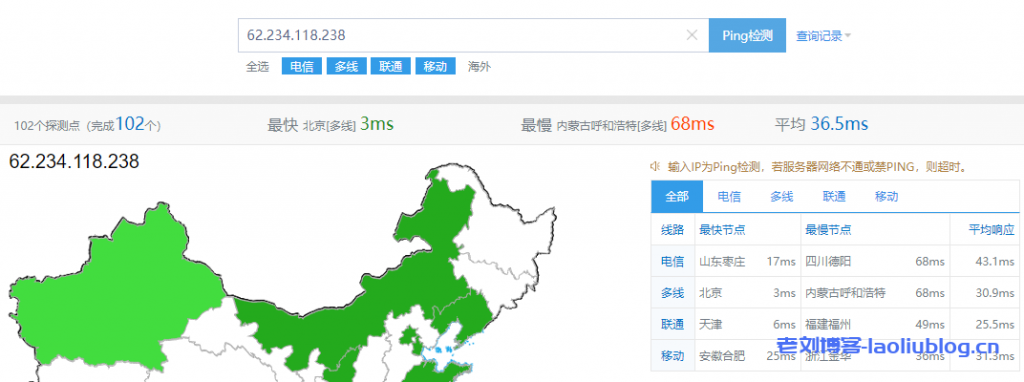Click the red 68ms slowest value

pyautogui.click(x=692, y=124)
